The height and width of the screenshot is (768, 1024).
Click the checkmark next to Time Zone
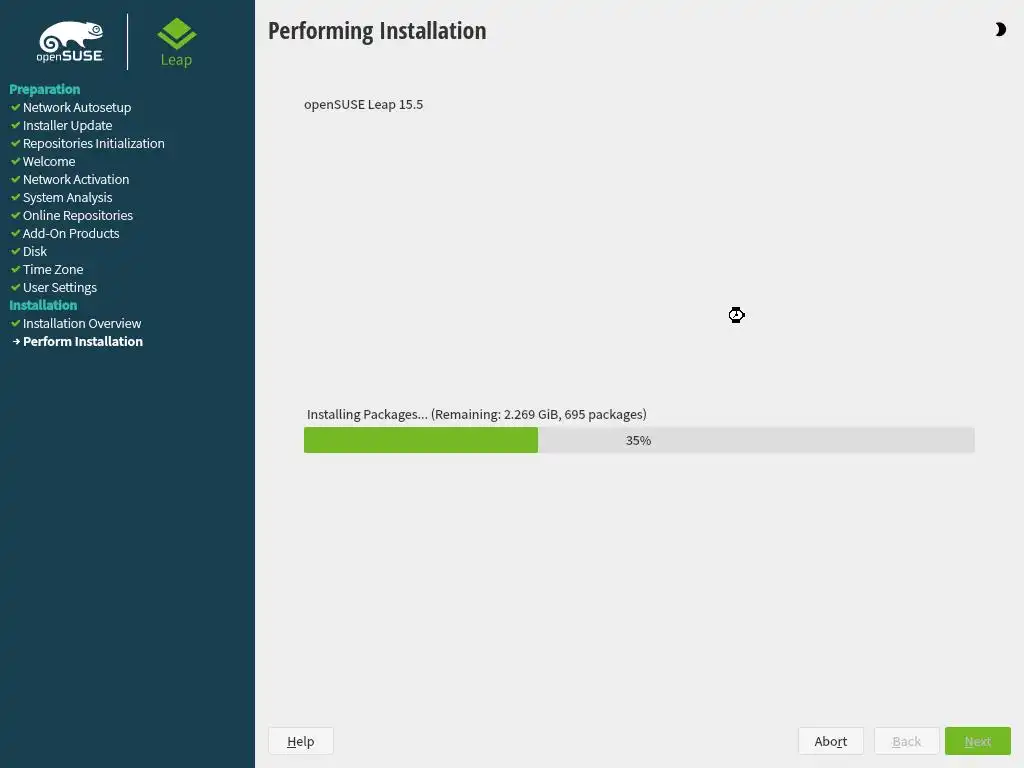(x=15, y=269)
